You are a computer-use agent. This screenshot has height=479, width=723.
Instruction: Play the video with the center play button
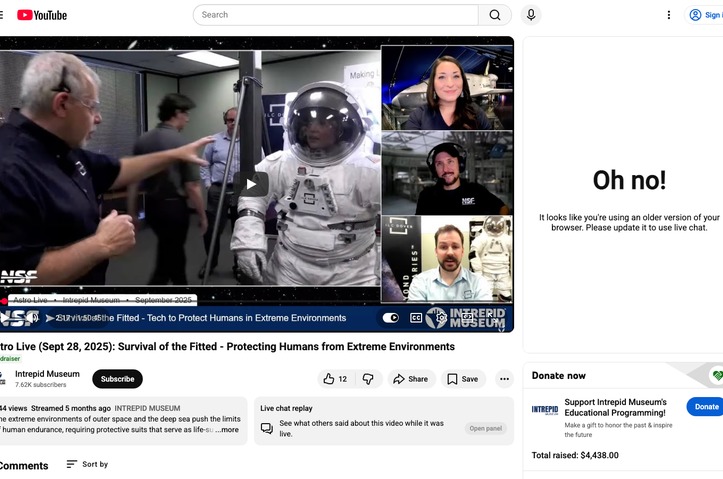point(251,184)
